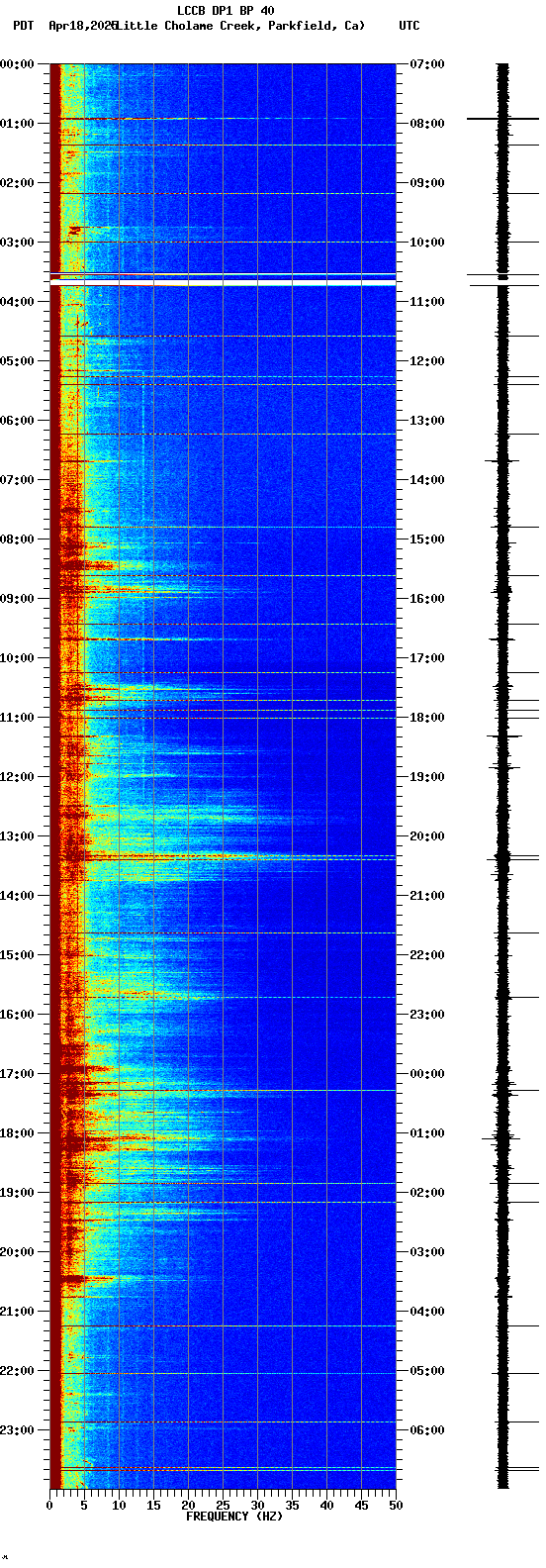Click the title text 'LCCB DP1 BP 40'
The width and height of the screenshot is (546, 1568).
[226, 11]
